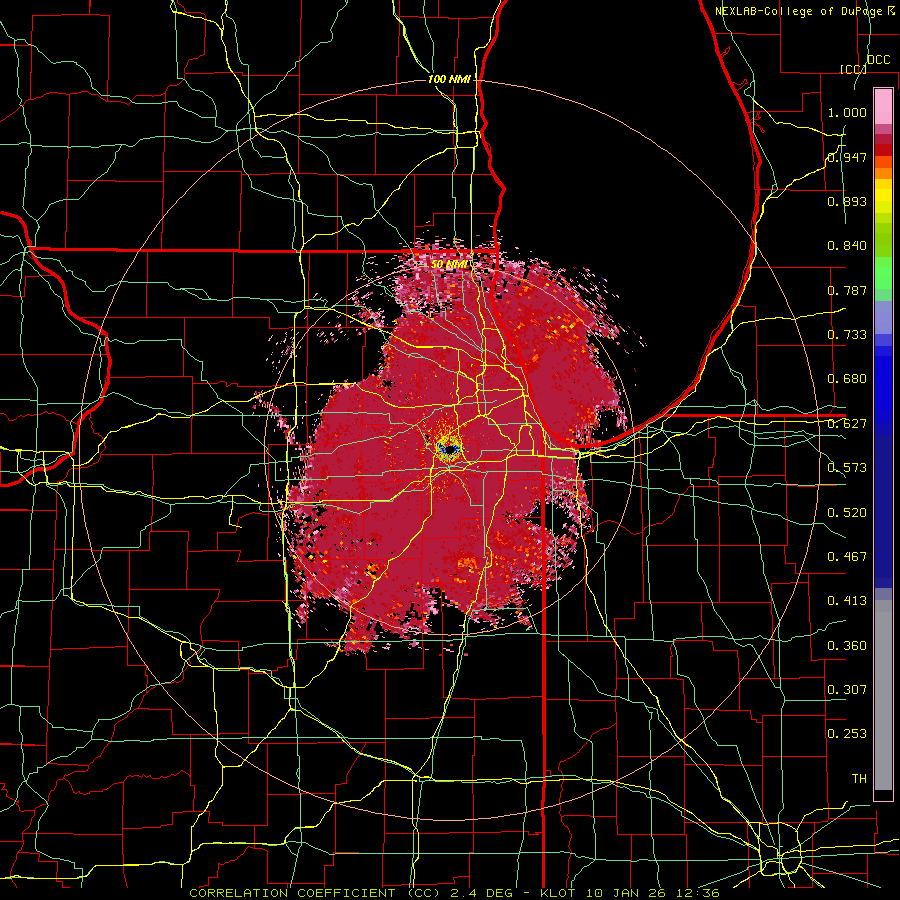
Task: Click the radar site center with blue pixels
Action: 448,448
